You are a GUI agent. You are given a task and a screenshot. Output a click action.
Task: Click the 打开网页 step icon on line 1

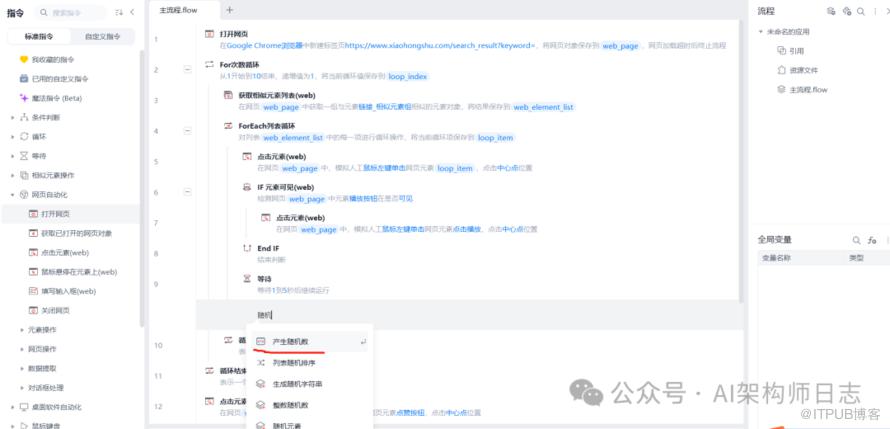[x=209, y=34]
